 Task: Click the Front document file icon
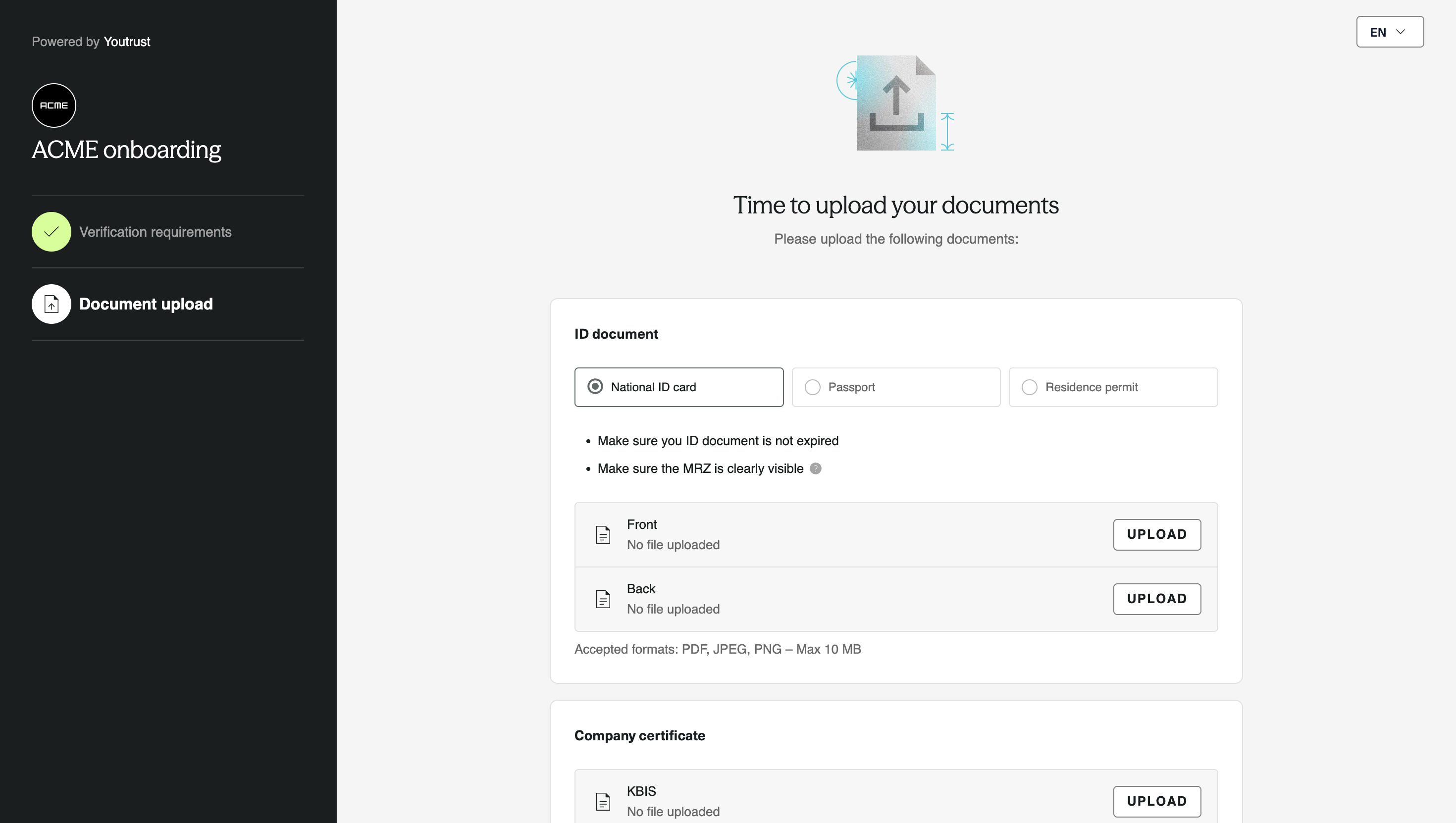(x=603, y=535)
